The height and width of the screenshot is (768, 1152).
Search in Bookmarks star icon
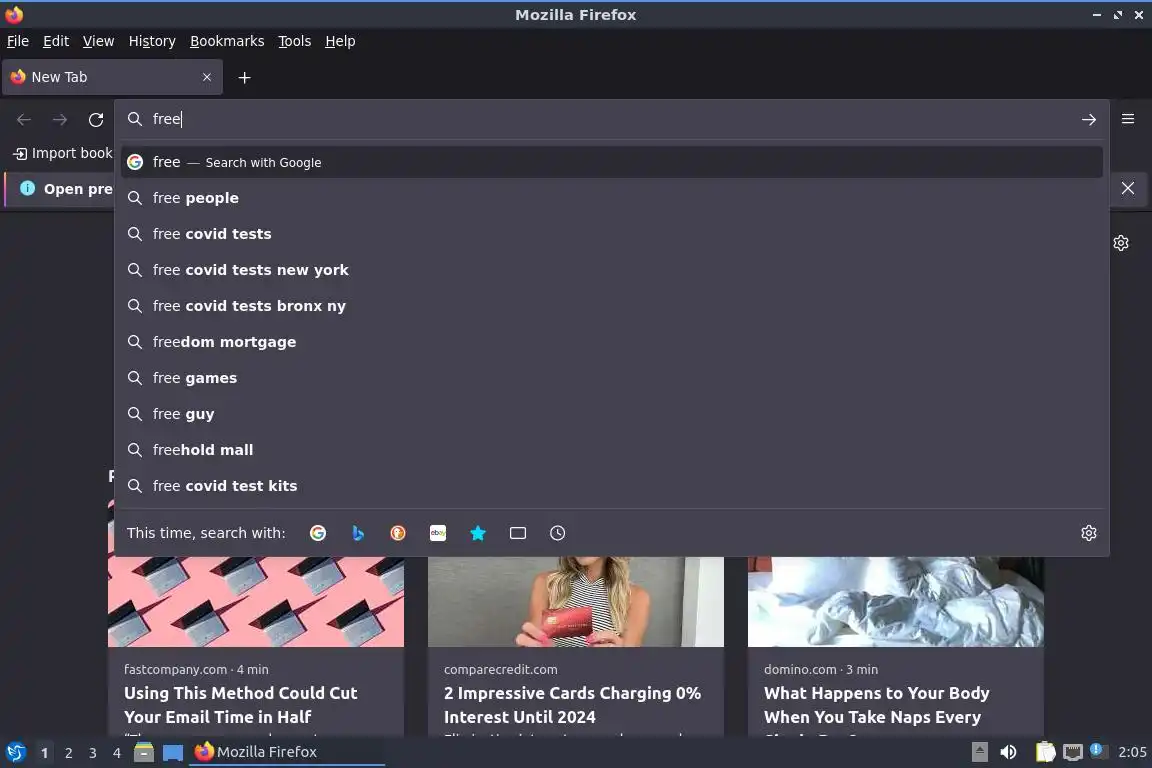coord(478,533)
